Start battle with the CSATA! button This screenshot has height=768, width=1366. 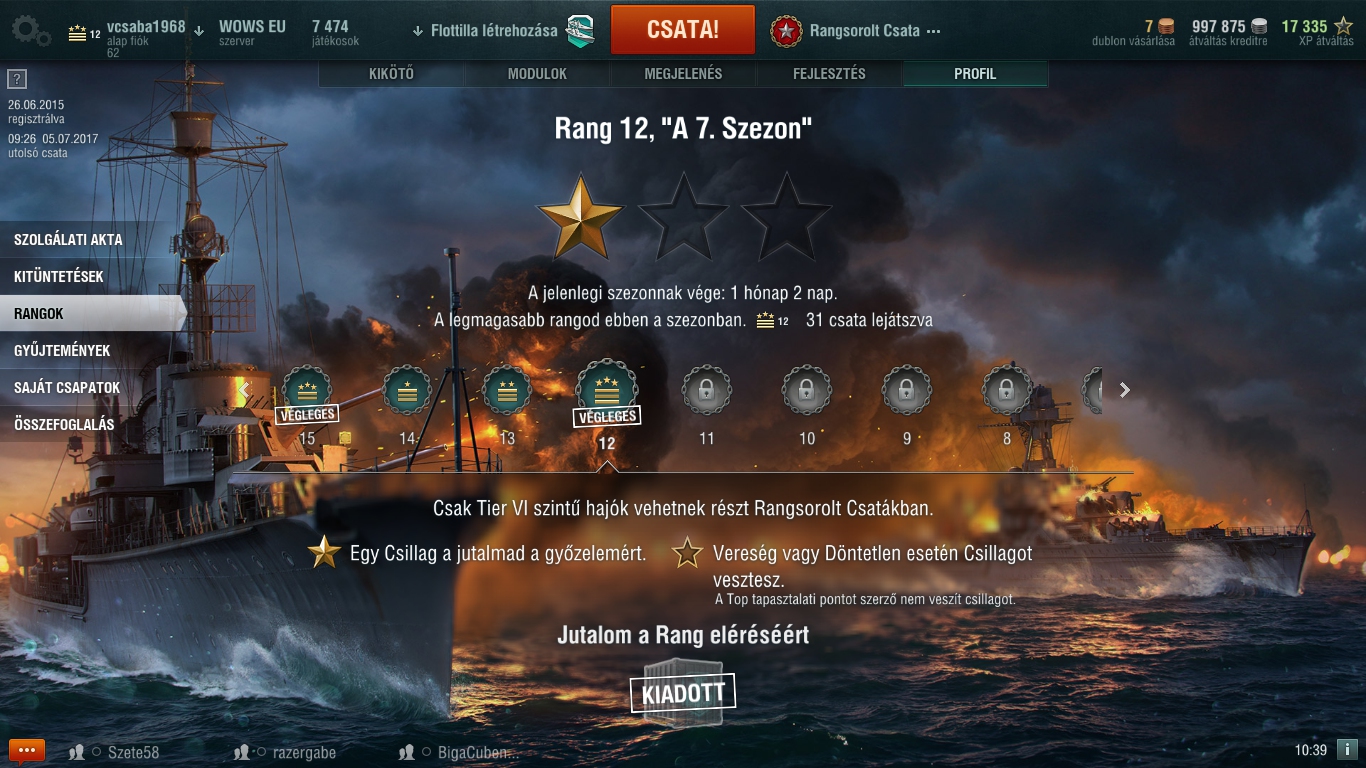pyautogui.click(x=683, y=29)
